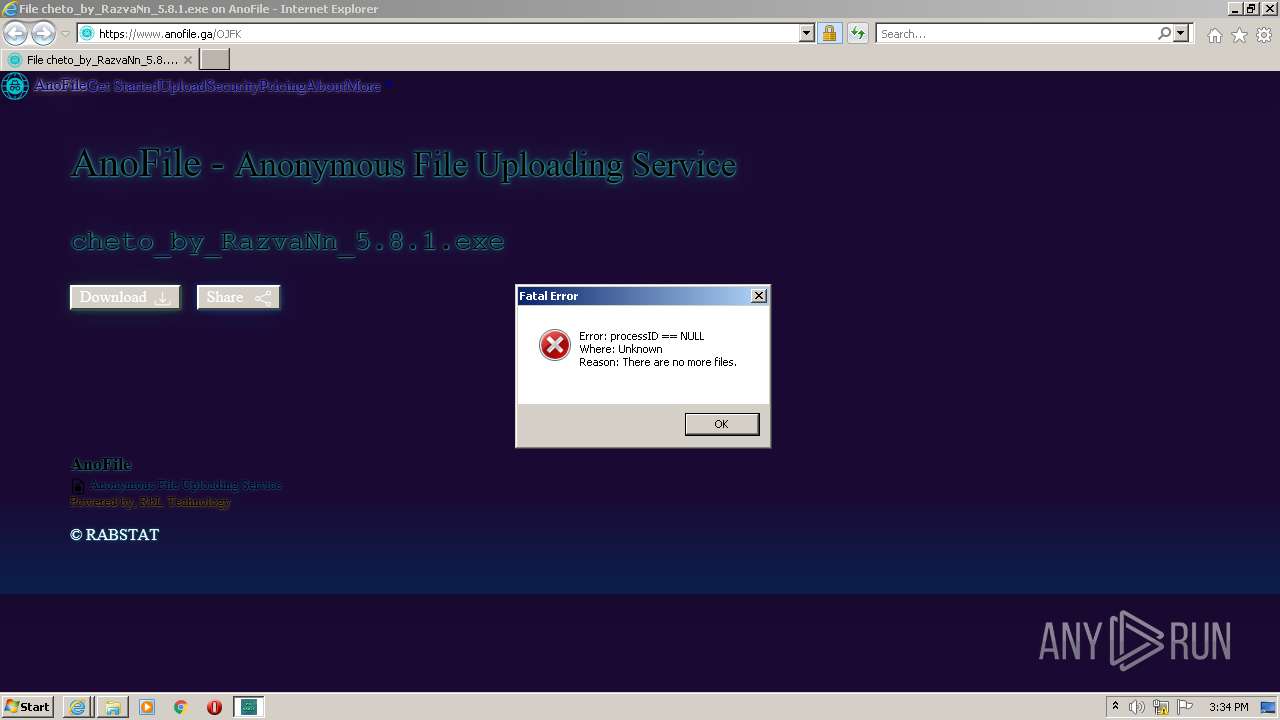Click the AnoFile brand link in navbar
The width and height of the screenshot is (1280, 720).
pyautogui.click(x=61, y=86)
